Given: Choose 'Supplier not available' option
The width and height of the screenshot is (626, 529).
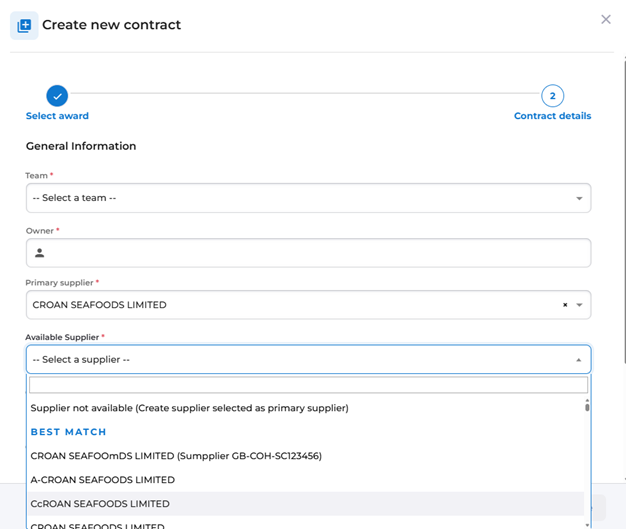Looking at the screenshot, I should 189,408.
